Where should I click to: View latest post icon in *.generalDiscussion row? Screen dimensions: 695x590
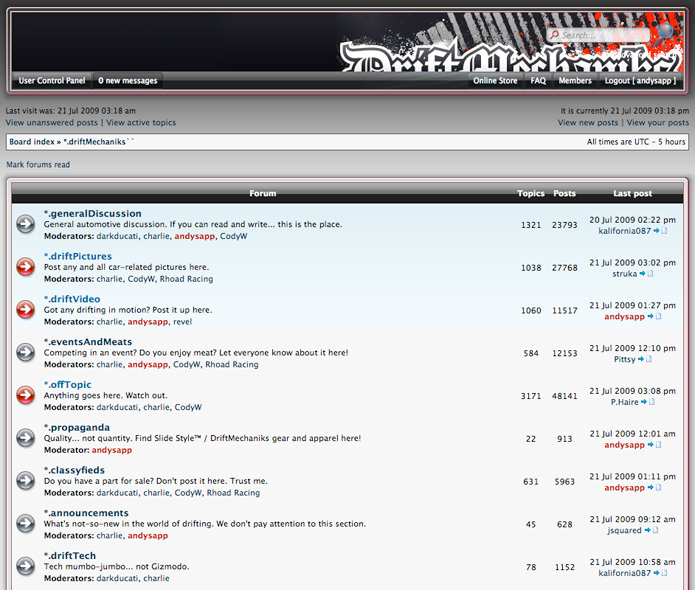click(x=660, y=231)
